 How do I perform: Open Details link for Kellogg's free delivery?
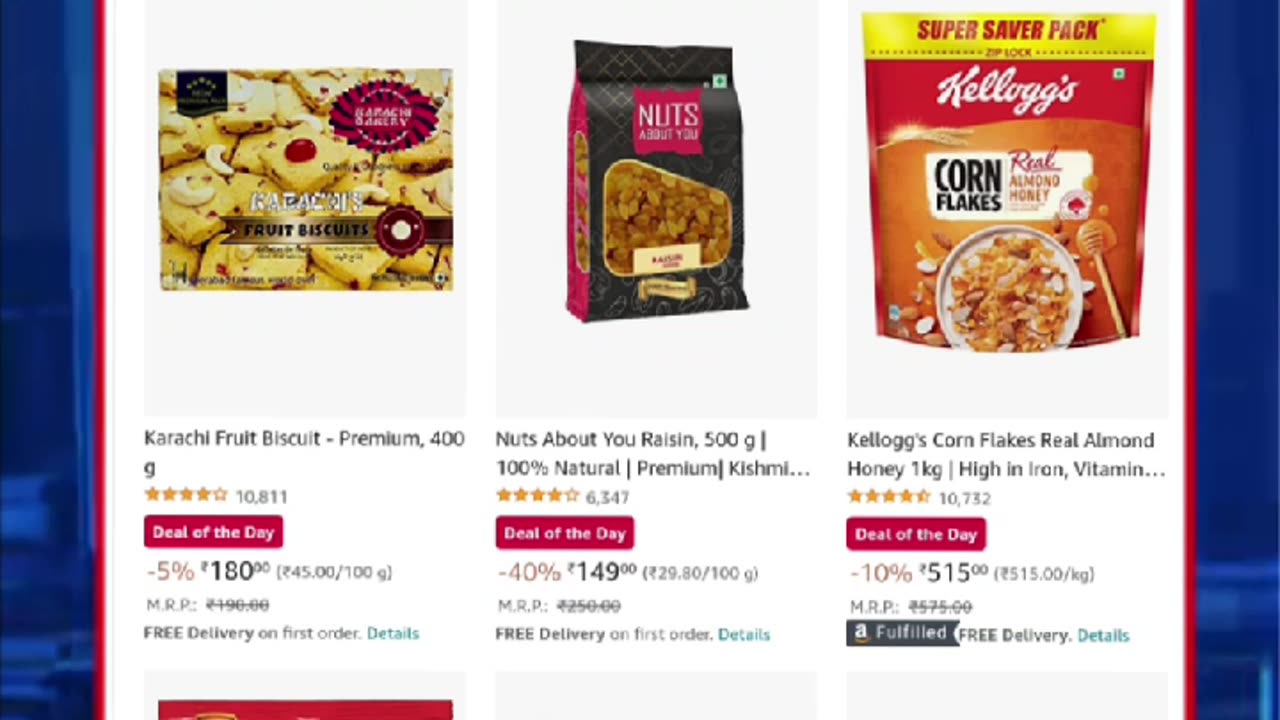pyautogui.click(x=1102, y=635)
